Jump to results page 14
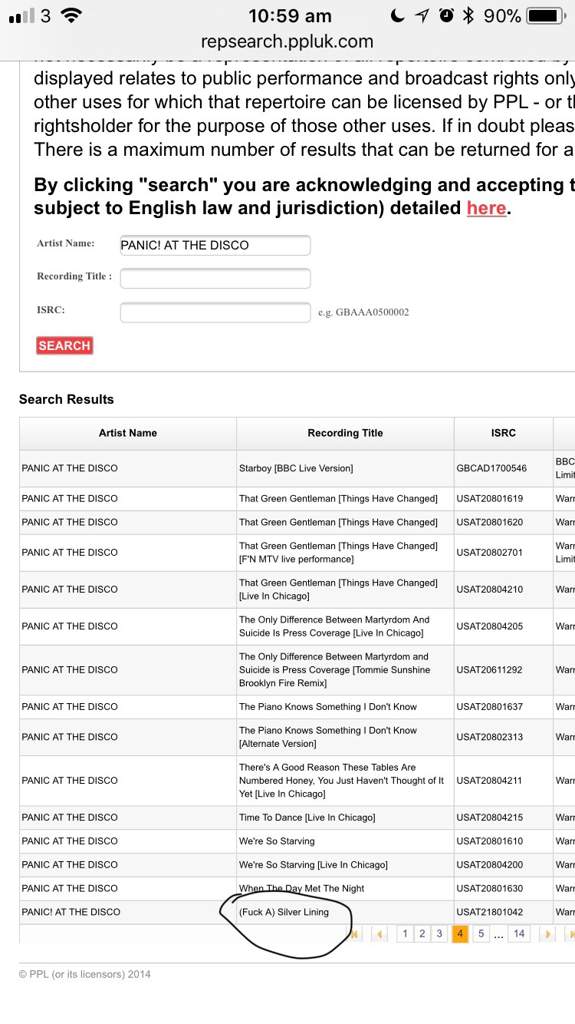This screenshot has width=575, height=1024. (519, 934)
